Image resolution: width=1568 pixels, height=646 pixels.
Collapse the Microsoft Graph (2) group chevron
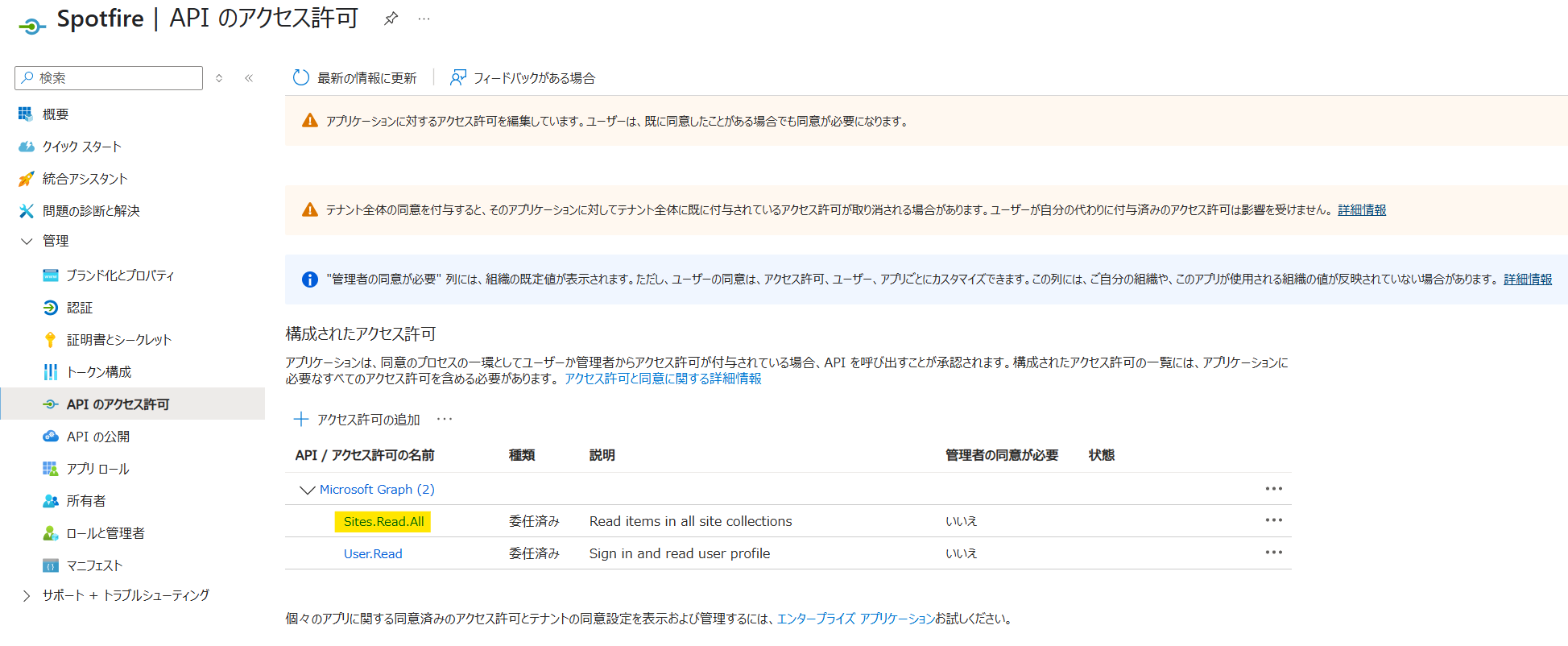click(307, 489)
